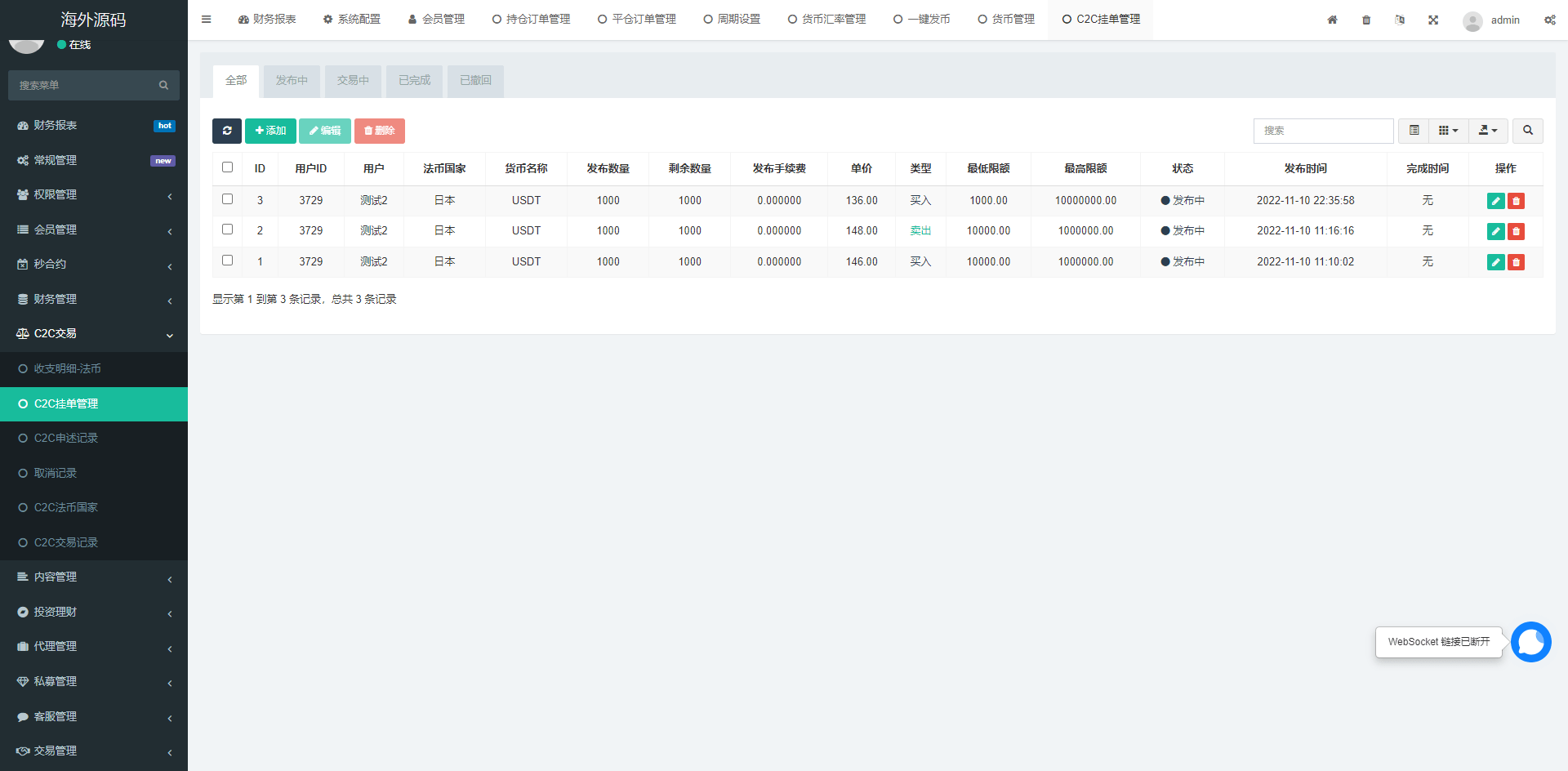Click green edit icon for row ID 3

click(x=1495, y=201)
